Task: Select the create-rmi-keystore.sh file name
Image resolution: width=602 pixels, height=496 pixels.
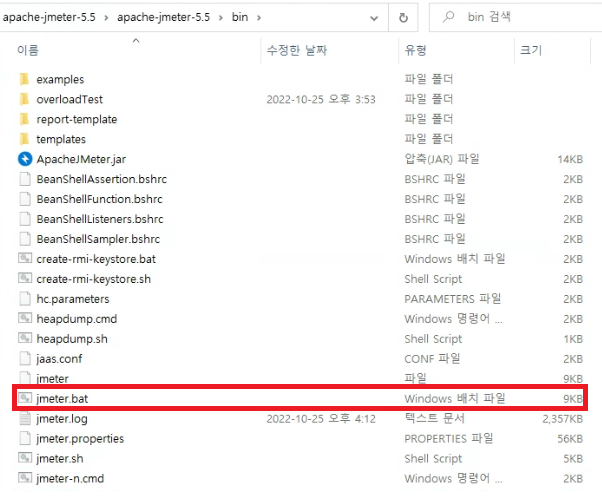Action: coord(94,279)
